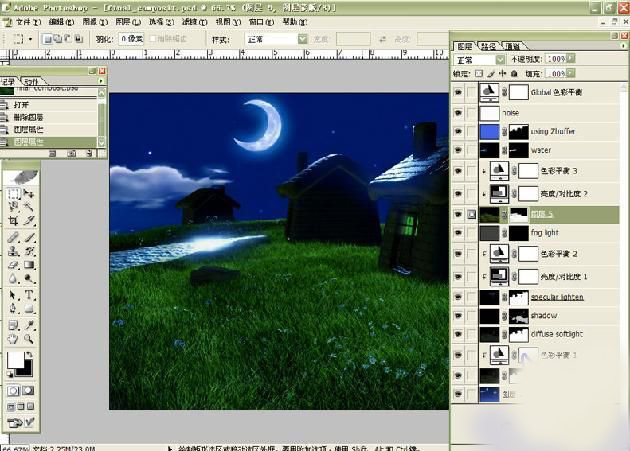Select the Pen tool
Screen dimensions: 630x451
(13, 308)
